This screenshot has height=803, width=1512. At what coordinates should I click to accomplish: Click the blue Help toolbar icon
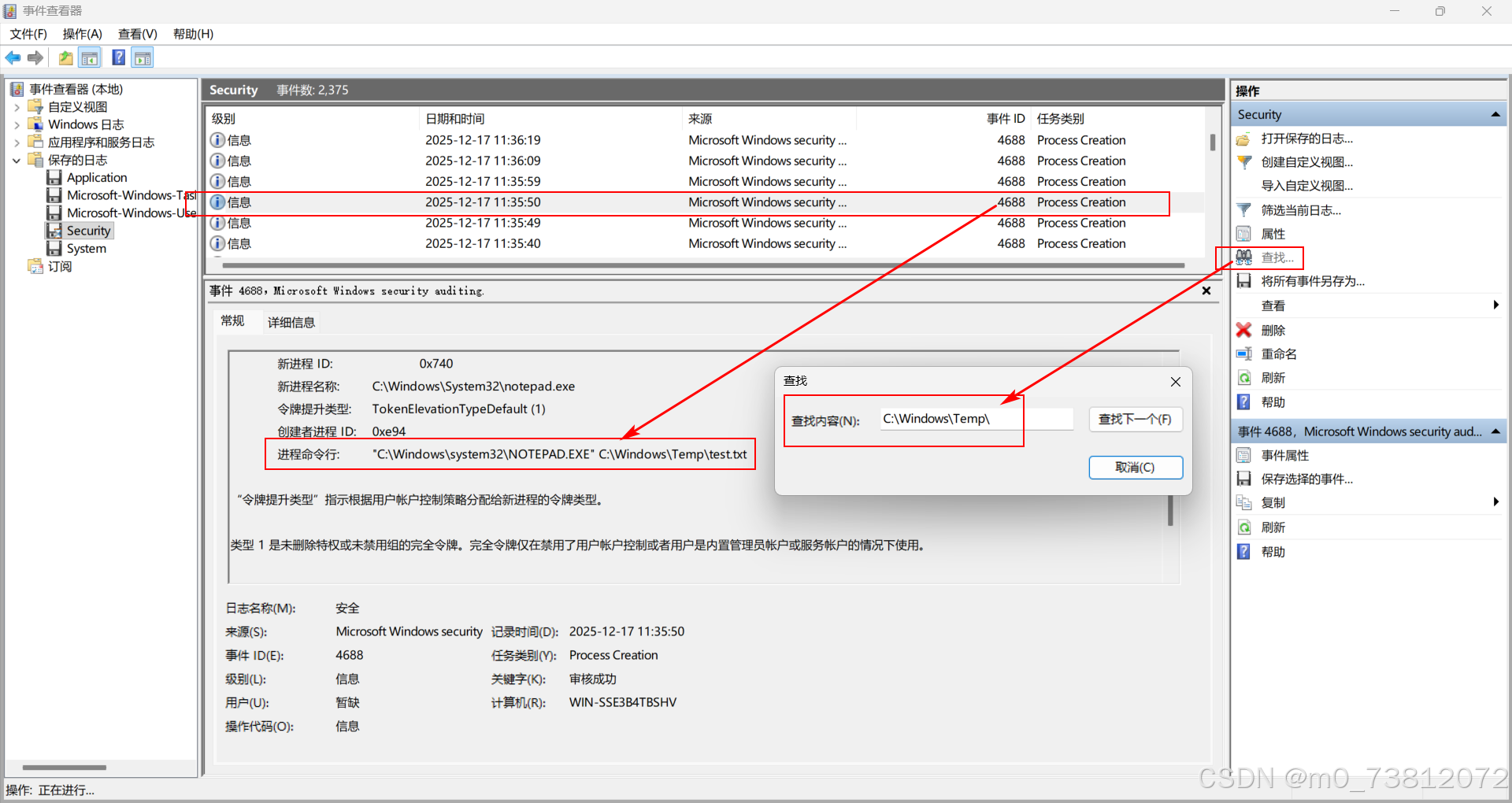[x=119, y=57]
